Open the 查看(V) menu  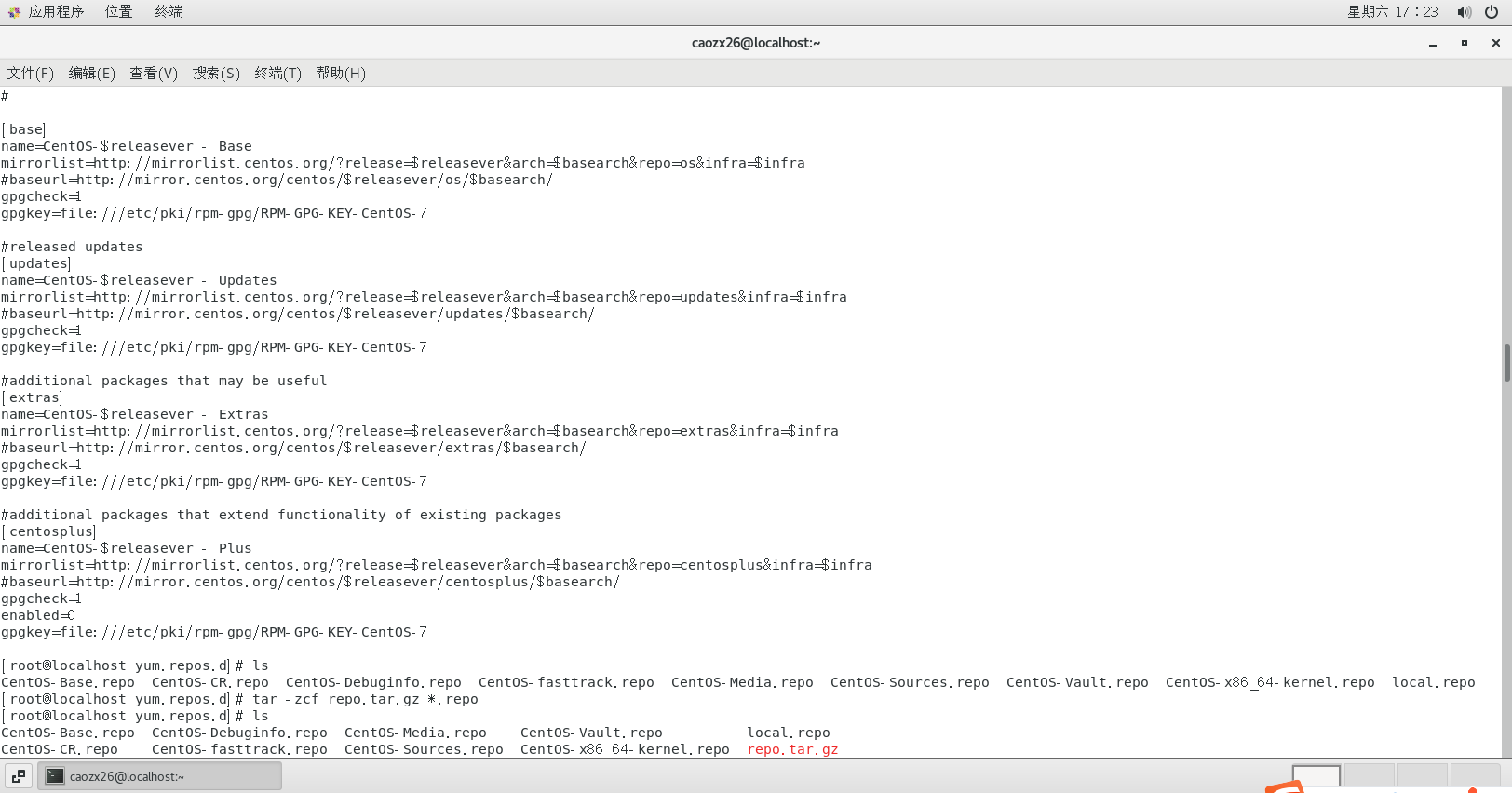tap(154, 73)
